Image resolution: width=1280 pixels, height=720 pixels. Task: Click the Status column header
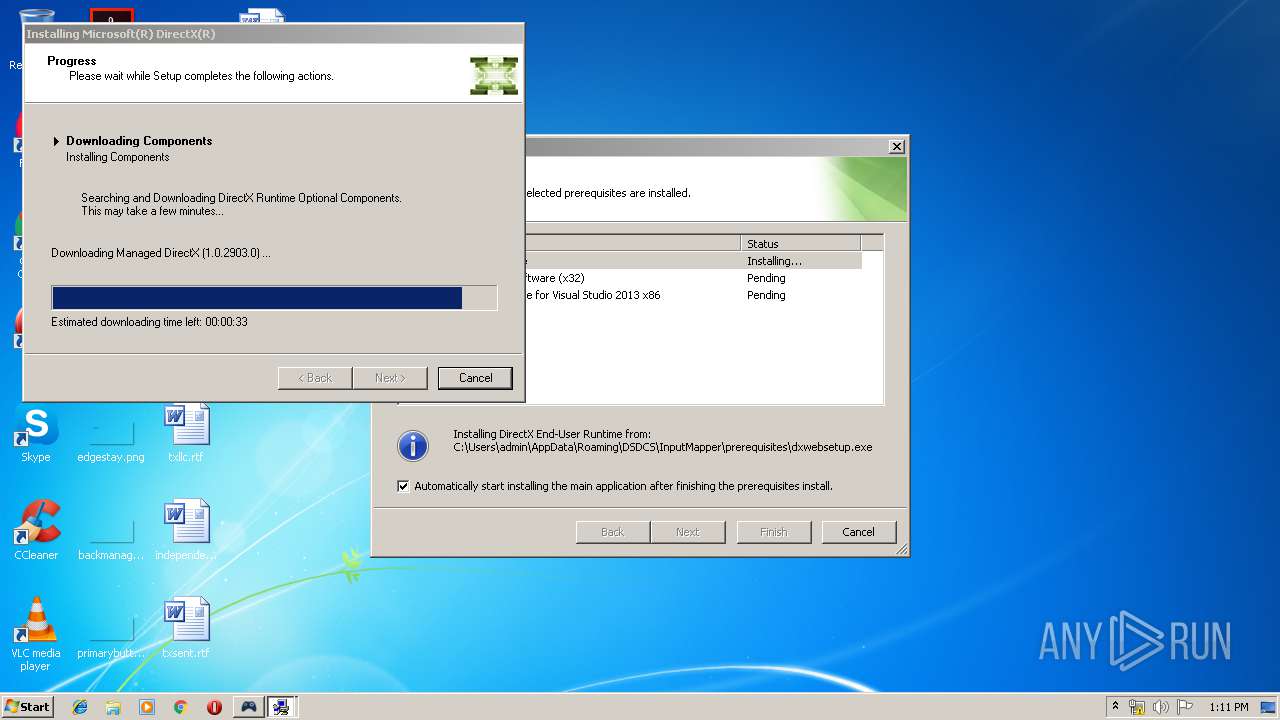click(x=801, y=243)
